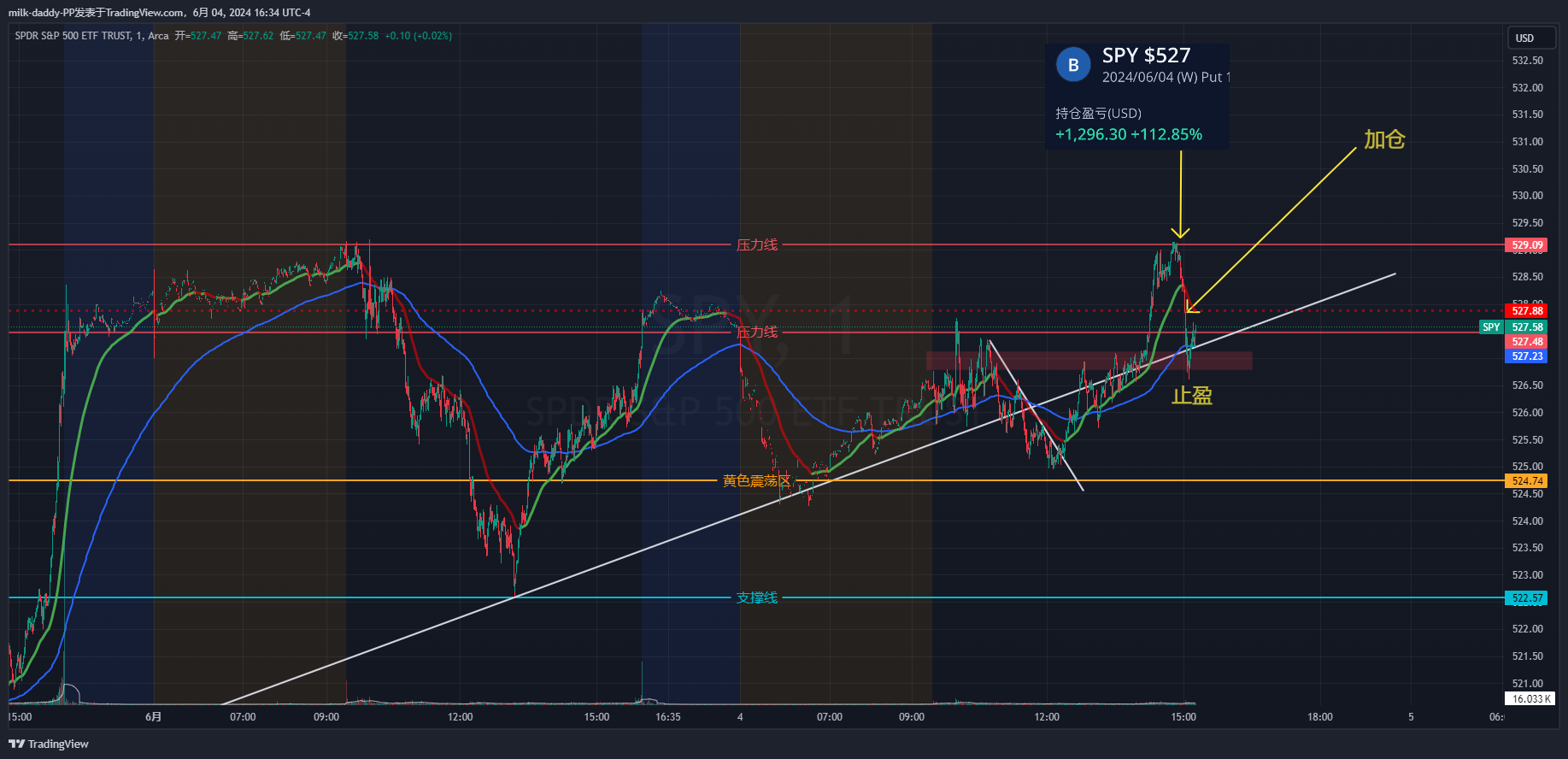Click the SPY $527 position card title
The image size is (1568, 759).
point(1146,56)
